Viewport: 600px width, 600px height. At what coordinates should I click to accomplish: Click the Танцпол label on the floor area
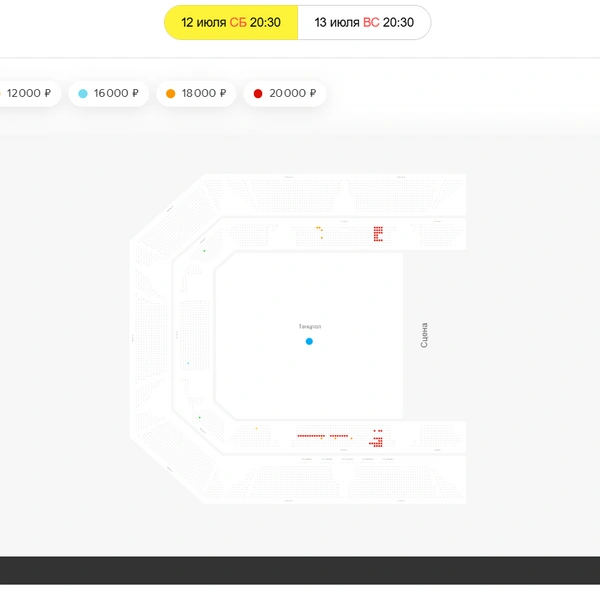(x=310, y=326)
